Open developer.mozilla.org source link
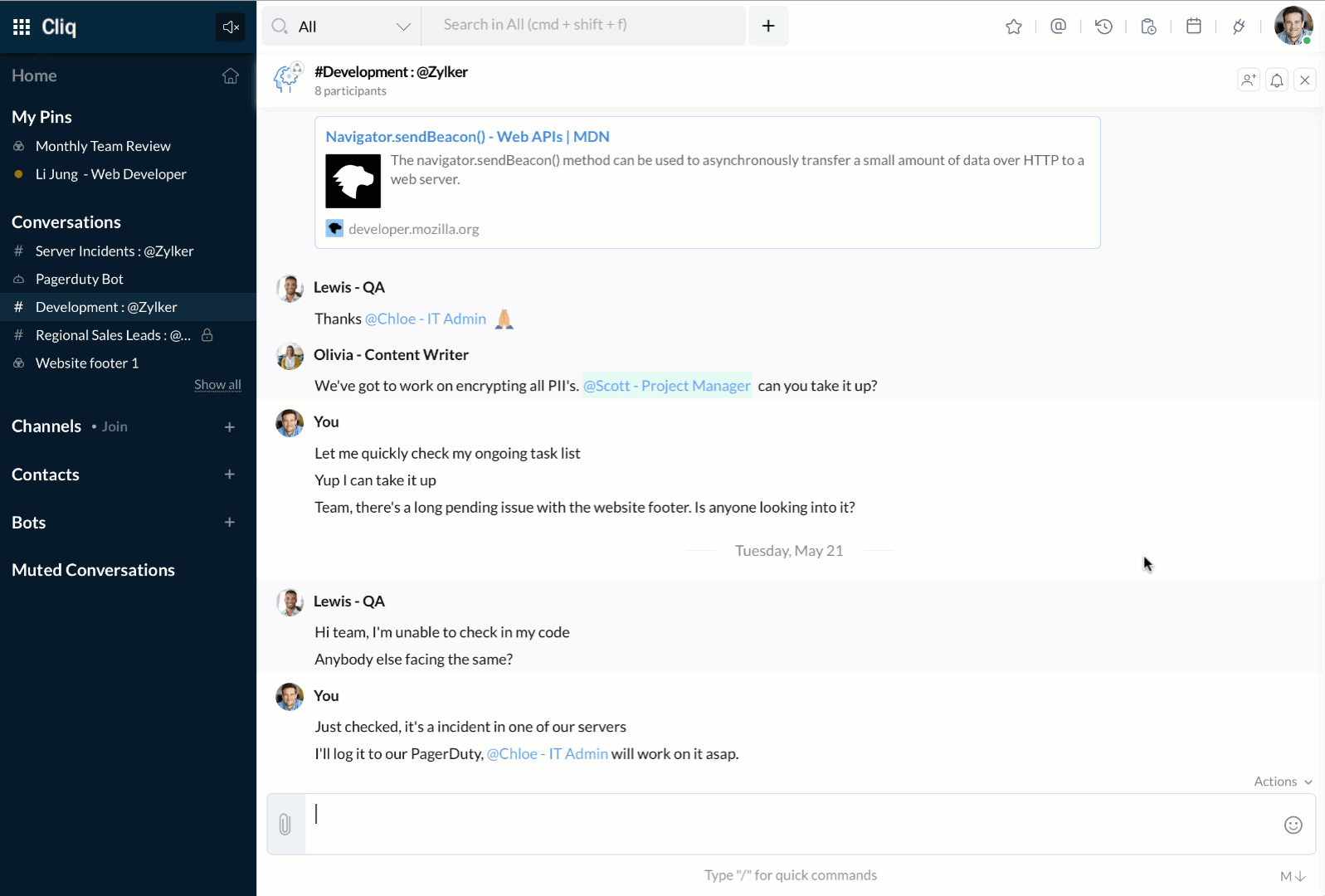Viewport: 1325px width, 896px height. tap(413, 229)
